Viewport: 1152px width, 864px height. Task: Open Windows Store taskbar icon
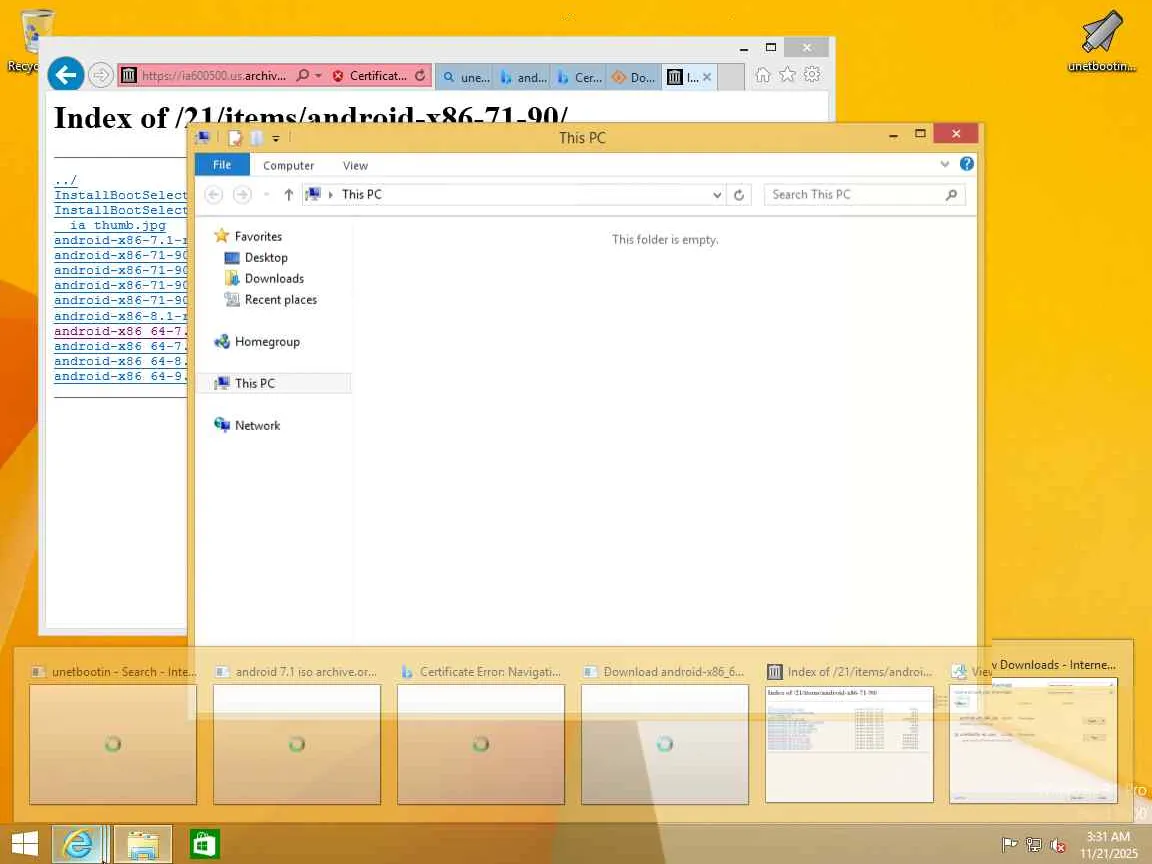tap(204, 844)
